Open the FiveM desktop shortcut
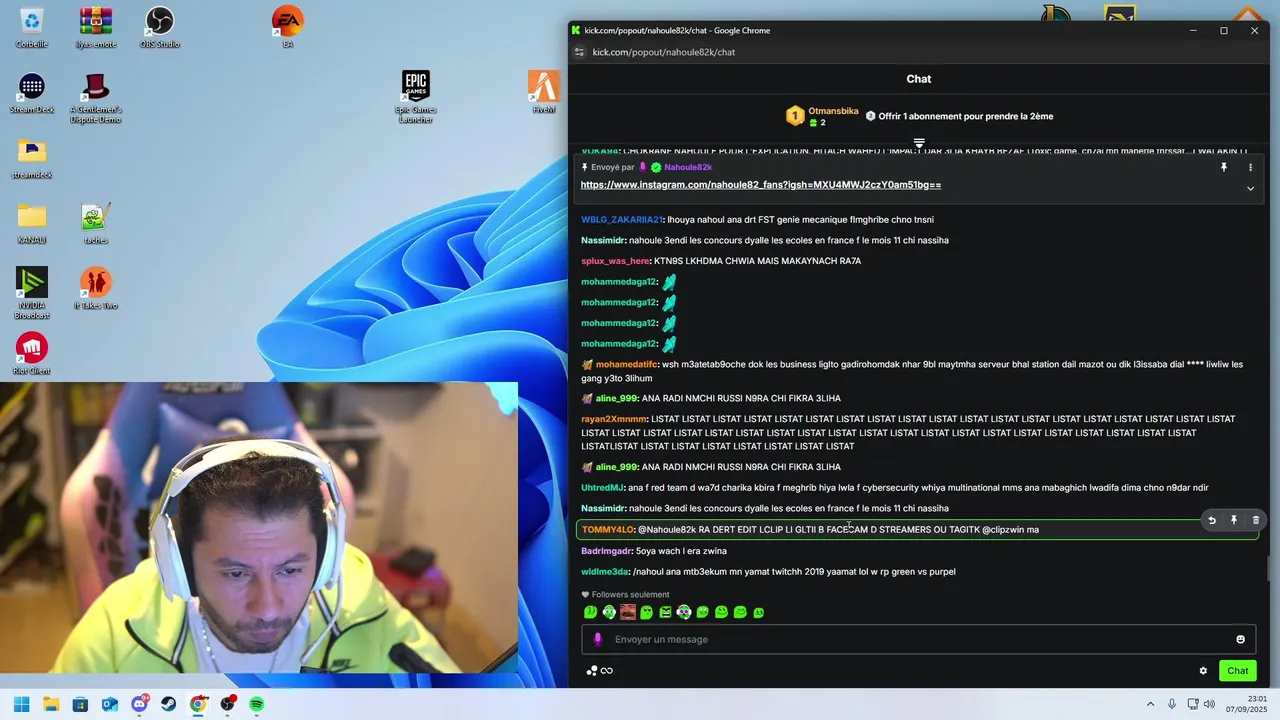This screenshot has height=720, width=1280. click(544, 93)
